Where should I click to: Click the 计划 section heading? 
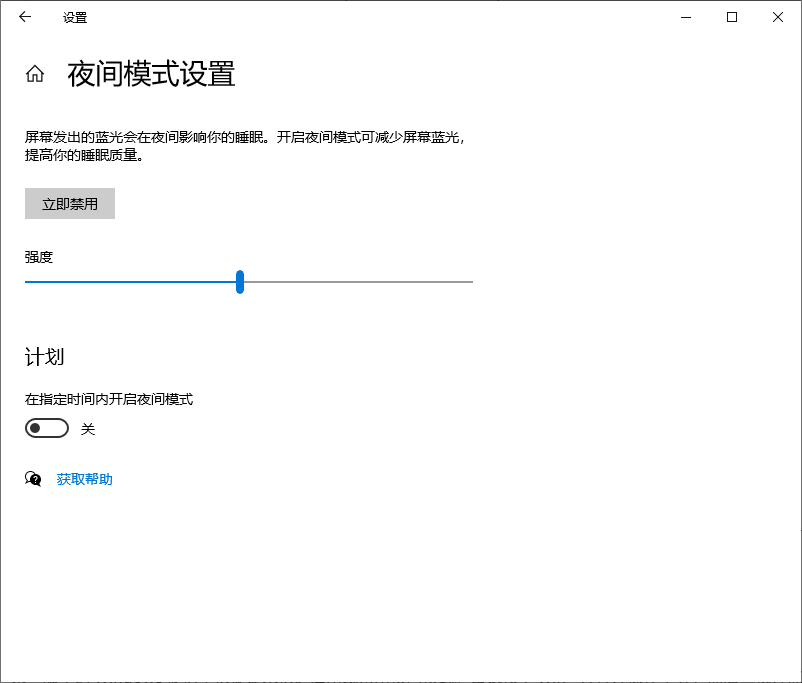pos(37,357)
